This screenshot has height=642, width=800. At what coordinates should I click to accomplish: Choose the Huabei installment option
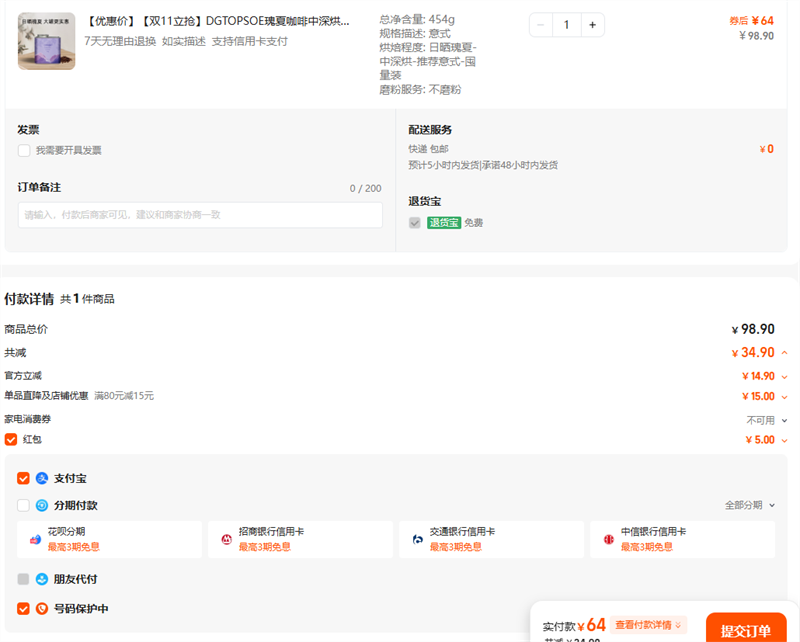tap(109, 539)
